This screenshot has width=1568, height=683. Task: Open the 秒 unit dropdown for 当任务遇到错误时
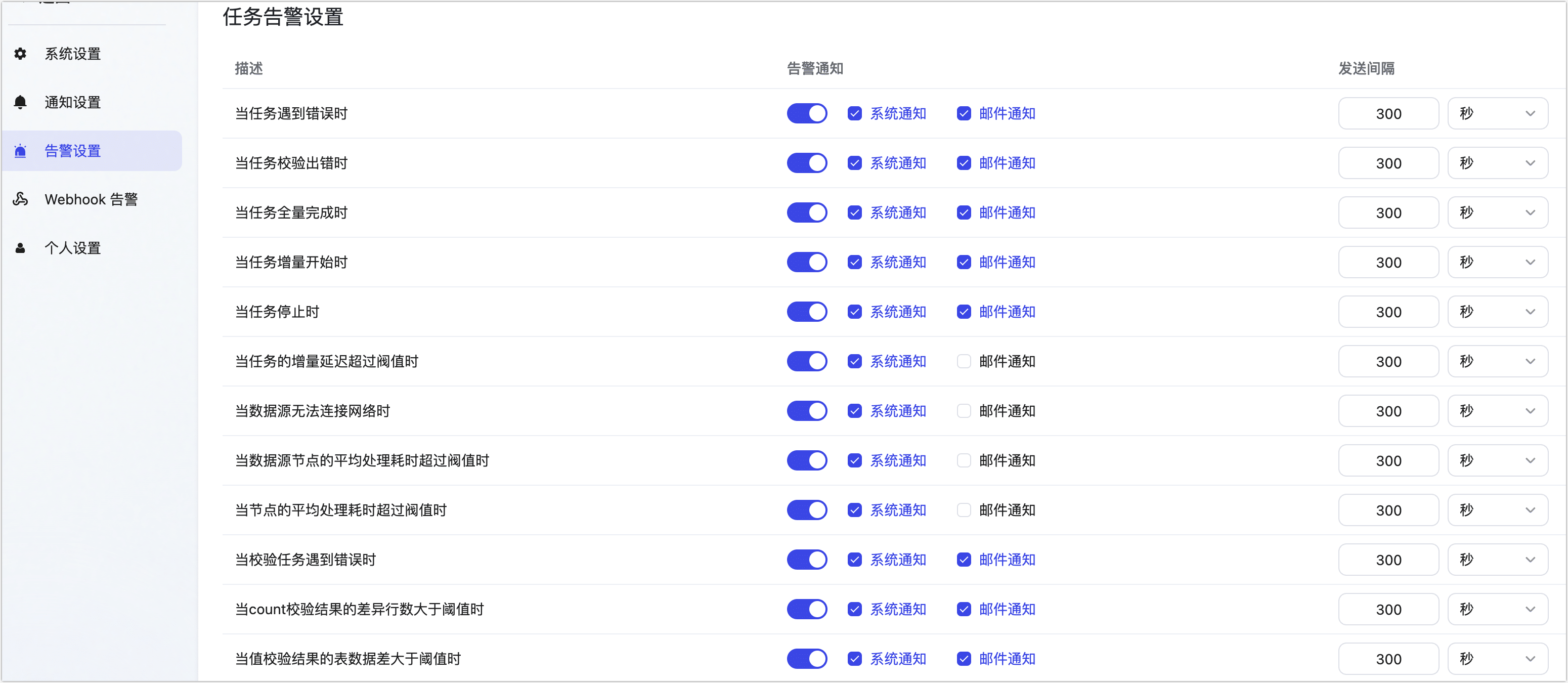(1497, 113)
